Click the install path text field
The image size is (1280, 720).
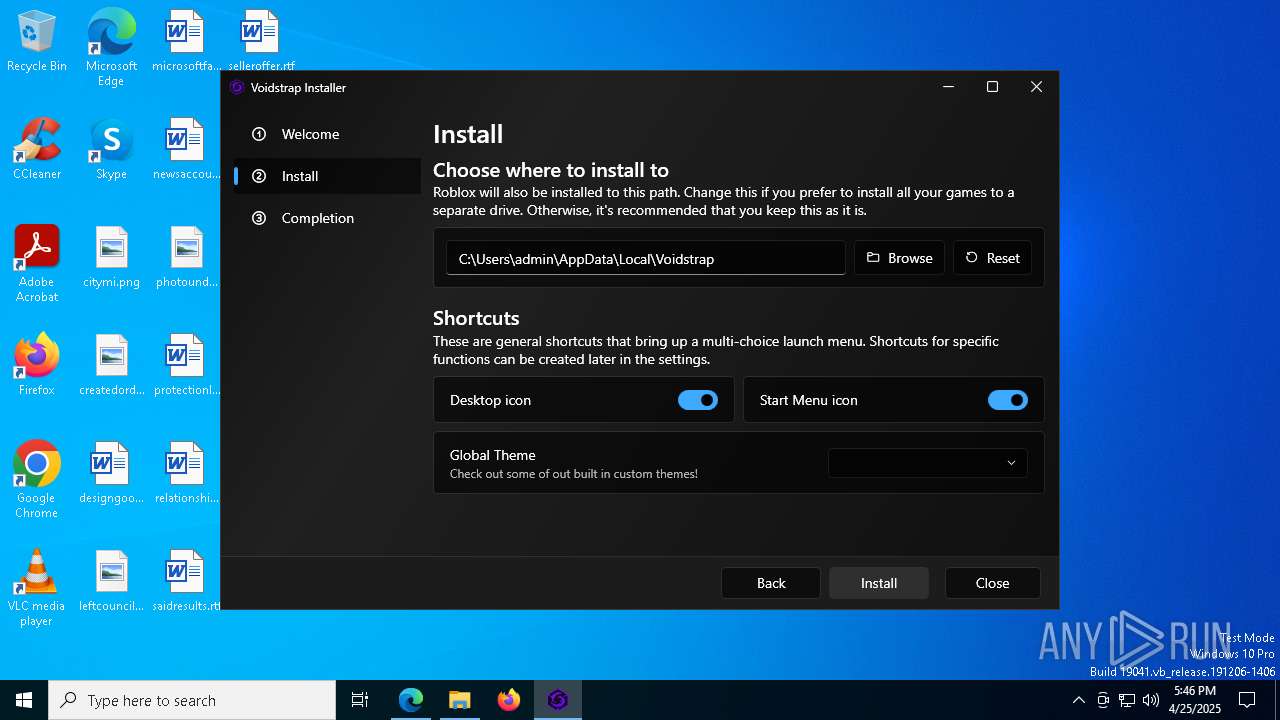(645, 259)
